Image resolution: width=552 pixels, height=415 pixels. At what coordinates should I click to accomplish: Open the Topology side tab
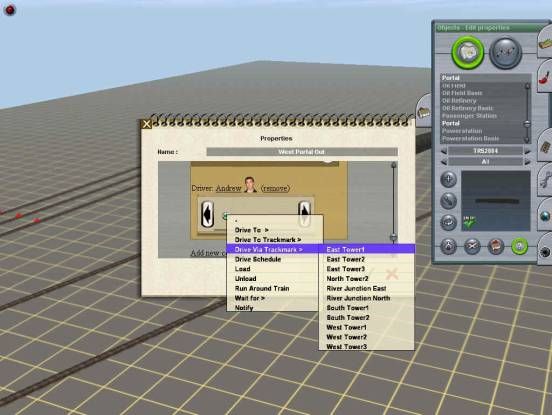click(545, 42)
